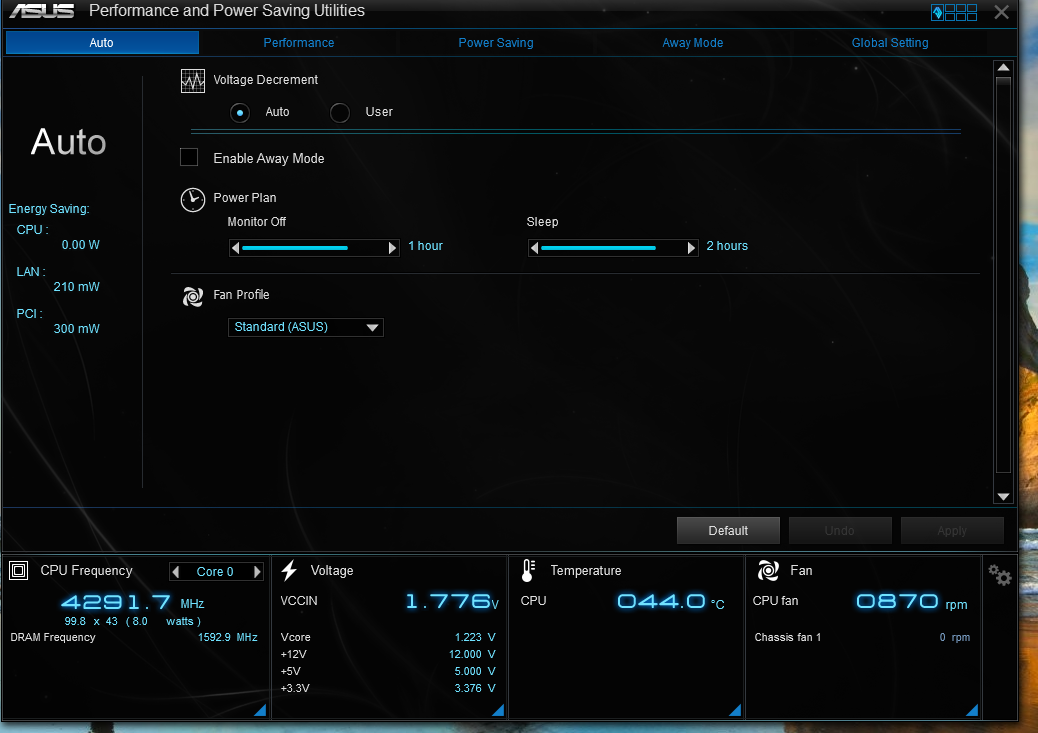The image size is (1038, 733).
Task: Switch to previous CPU core with left arrow
Action: [175, 571]
